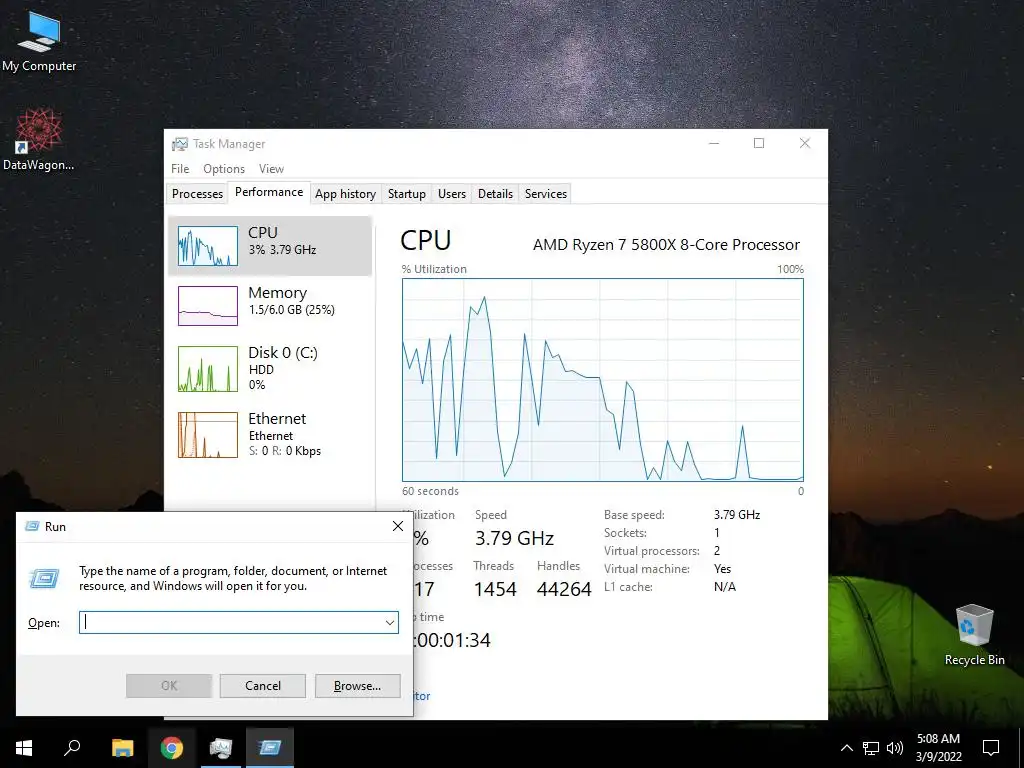
Task: Click the Ethernet send/receive Kbps text
Action: point(285,451)
